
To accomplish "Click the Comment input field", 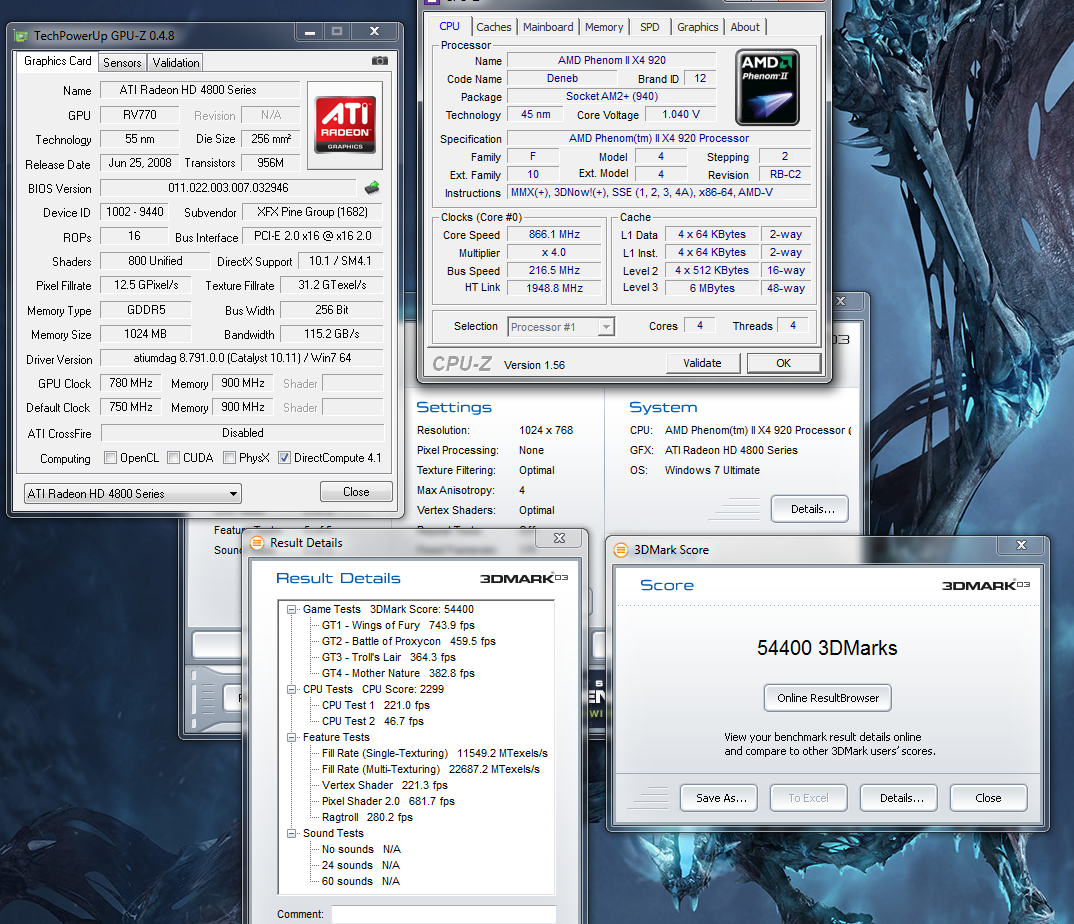I will tap(444, 914).
